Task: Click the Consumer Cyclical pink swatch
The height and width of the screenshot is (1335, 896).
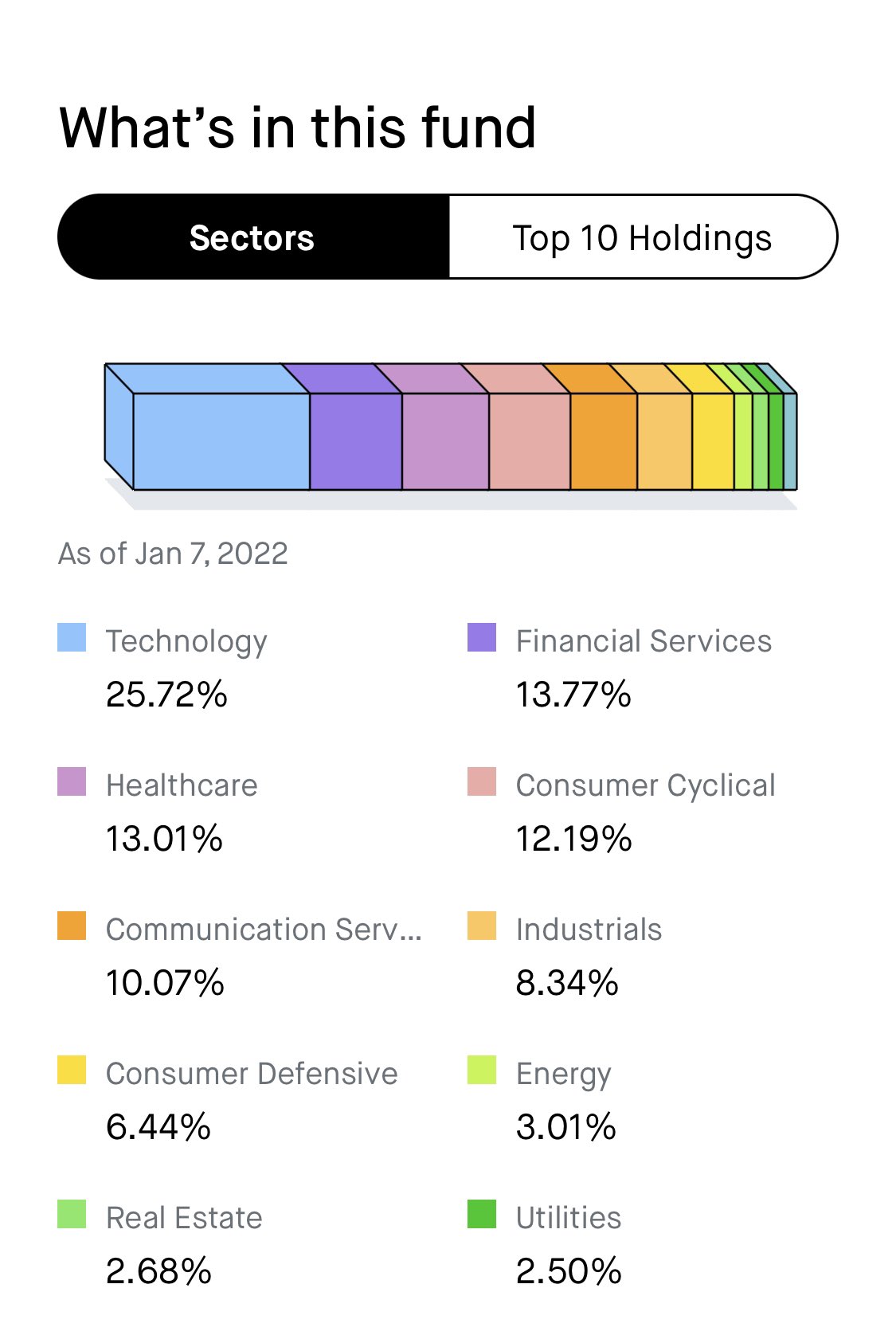Action: (482, 782)
